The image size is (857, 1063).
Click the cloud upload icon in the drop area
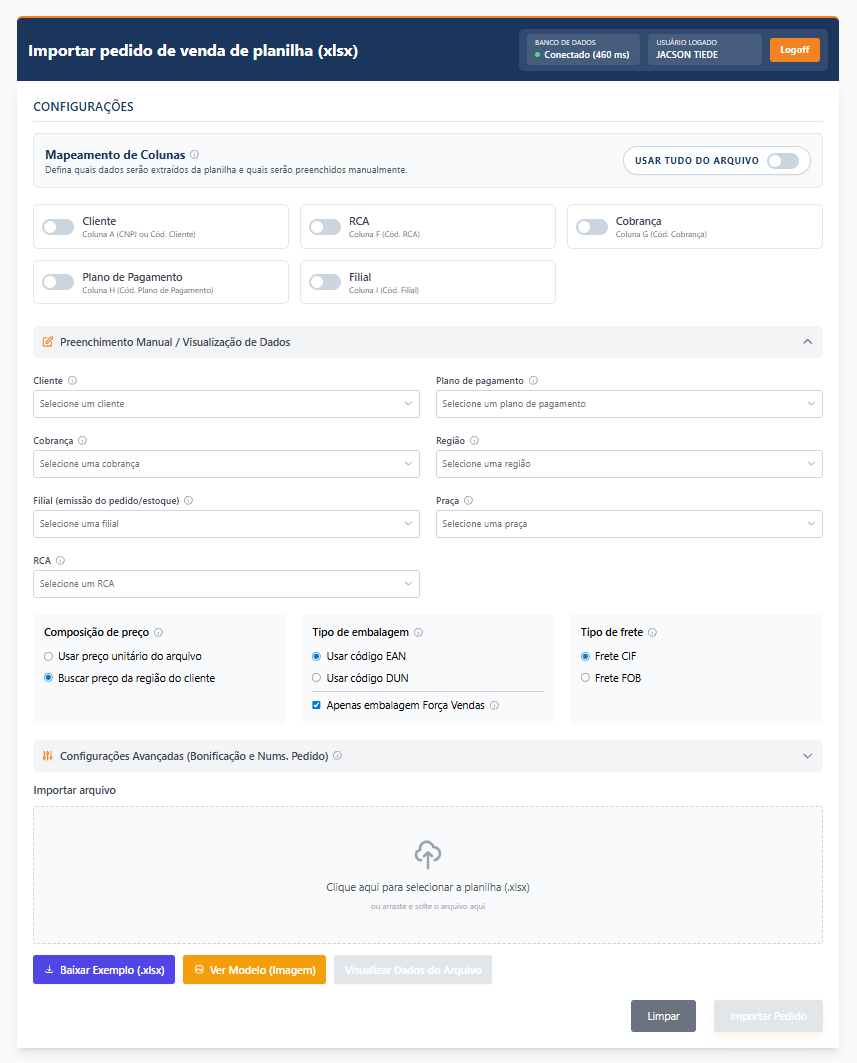[428, 854]
